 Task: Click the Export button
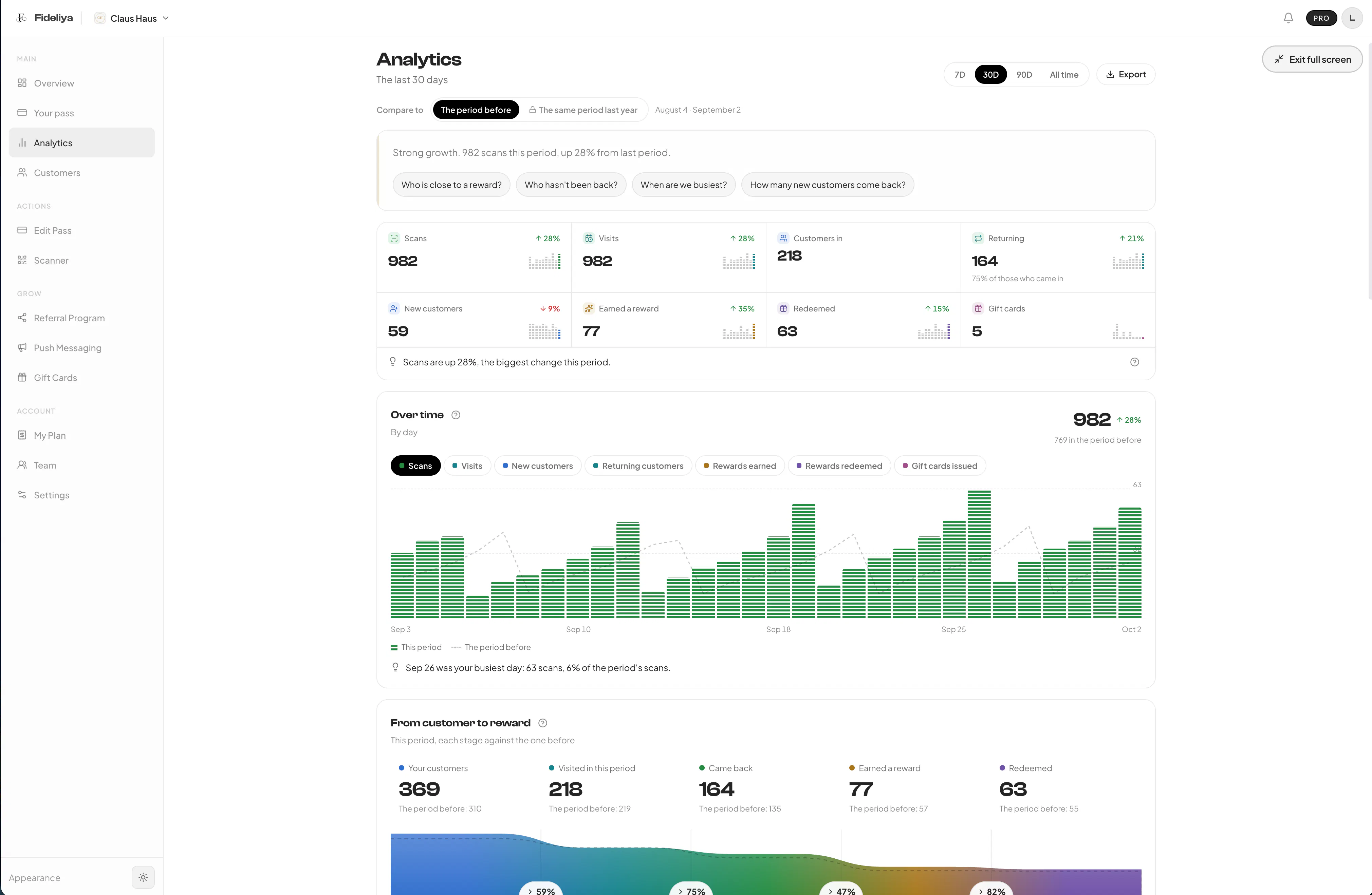tap(1125, 74)
